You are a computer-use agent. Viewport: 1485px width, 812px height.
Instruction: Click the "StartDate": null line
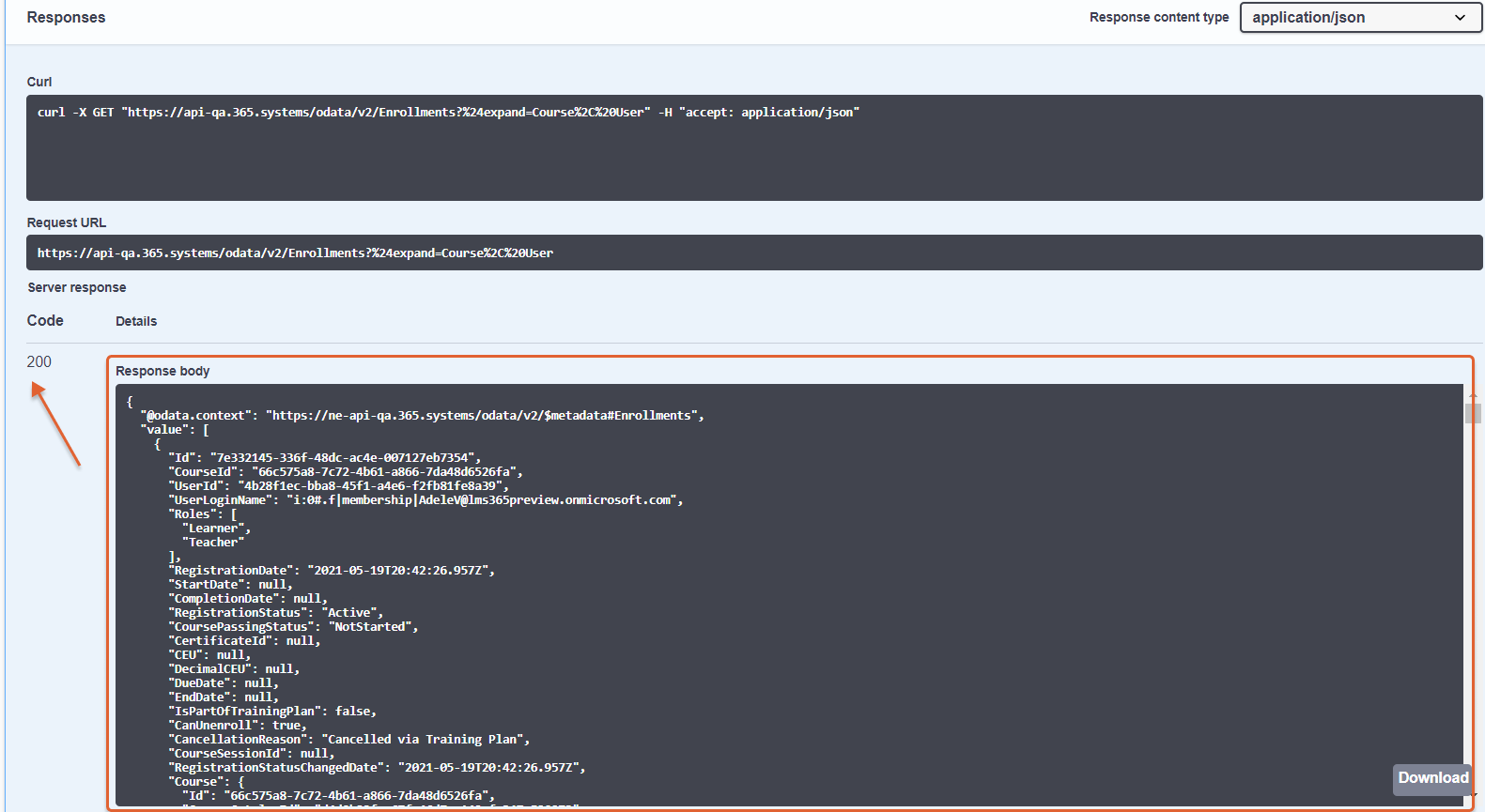230,585
